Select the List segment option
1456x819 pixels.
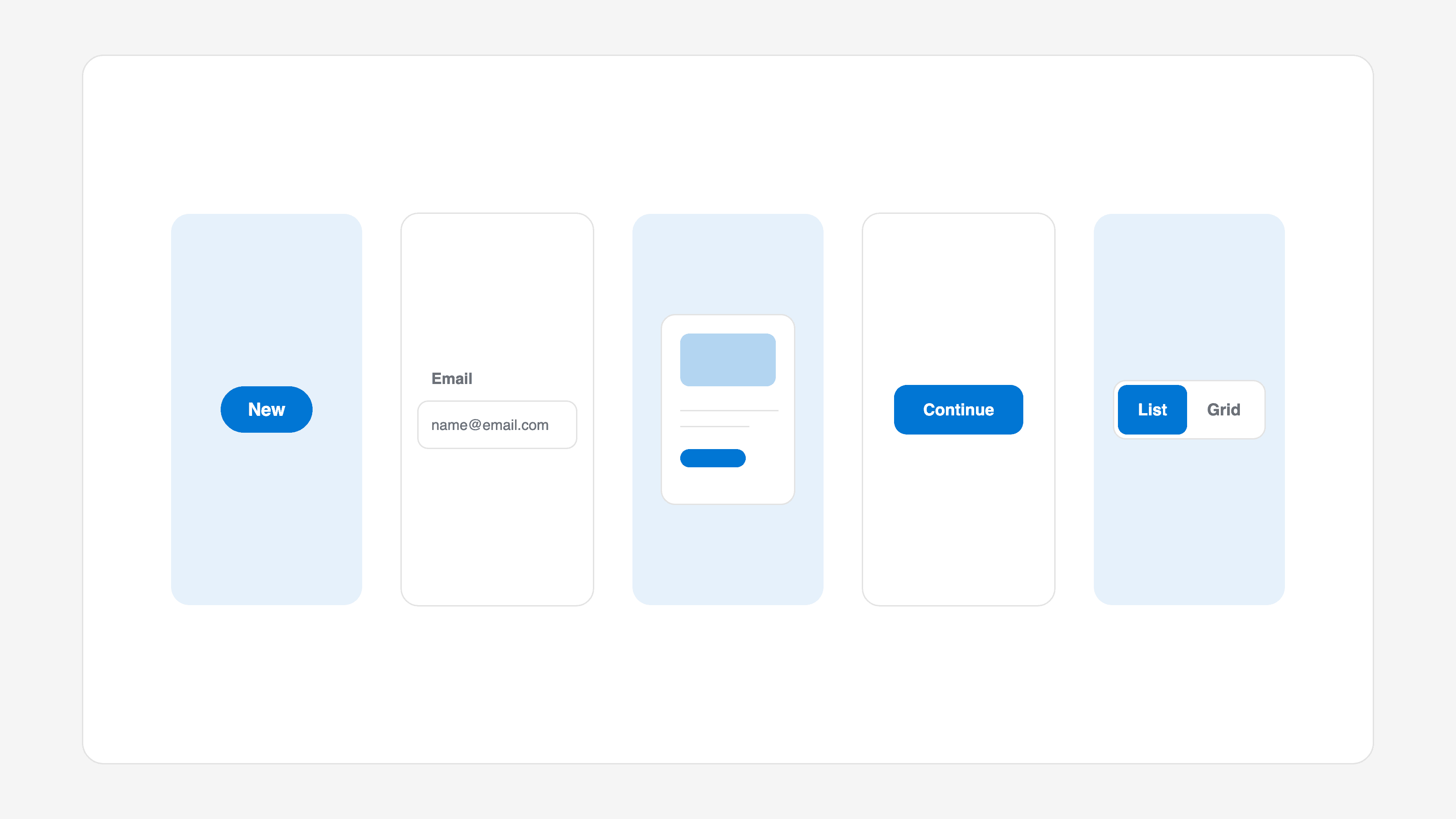tap(1152, 409)
